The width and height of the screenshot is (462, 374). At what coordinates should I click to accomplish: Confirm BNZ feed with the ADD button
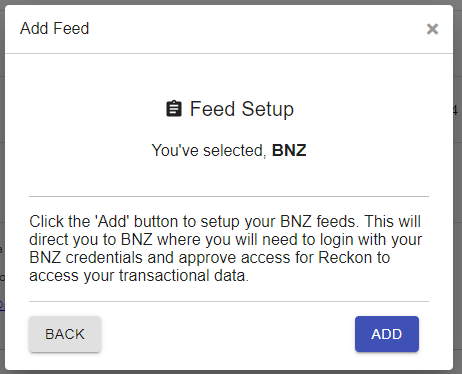387,334
